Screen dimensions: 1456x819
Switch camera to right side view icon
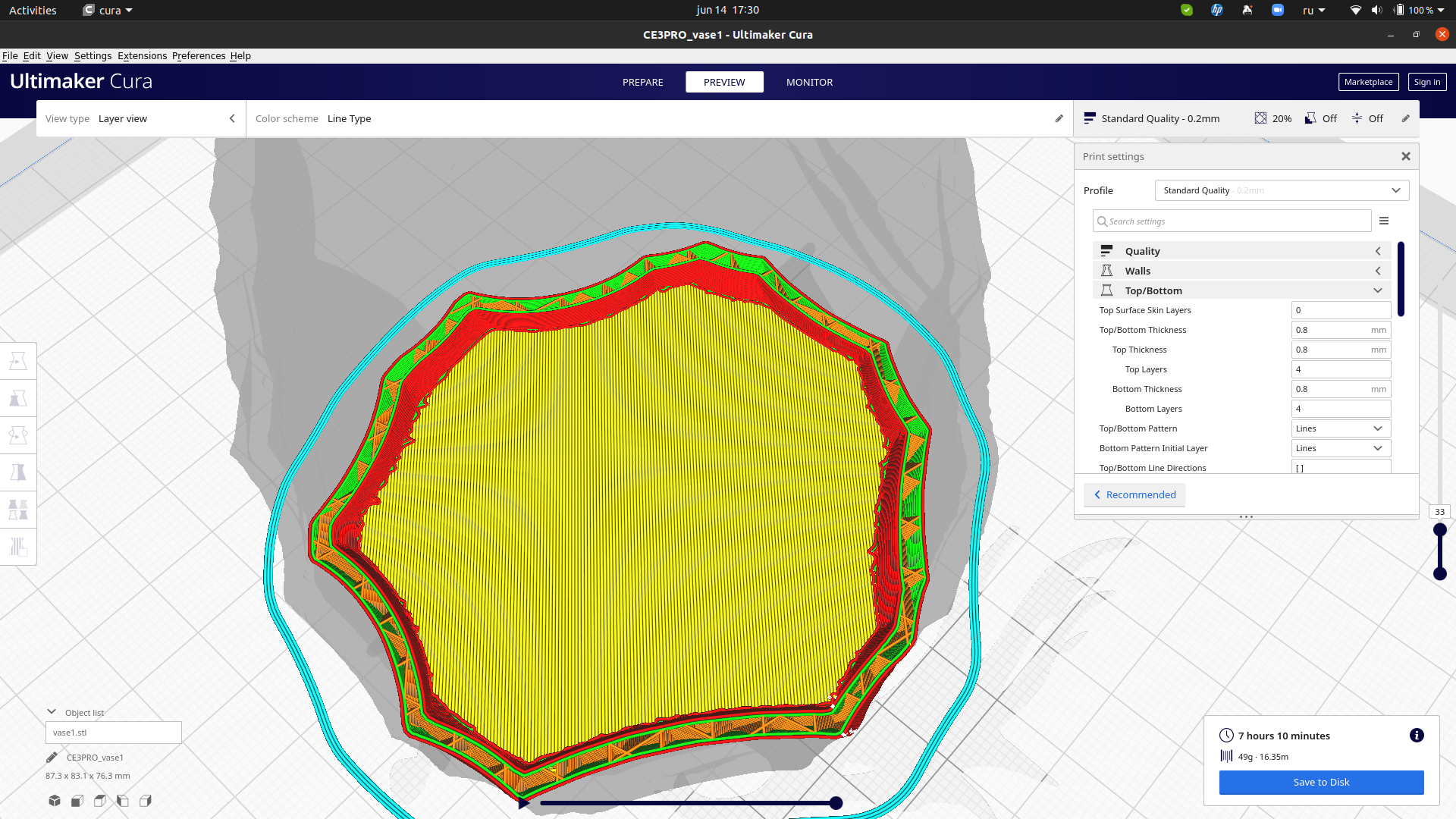pyautogui.click(x=146, y=801)
